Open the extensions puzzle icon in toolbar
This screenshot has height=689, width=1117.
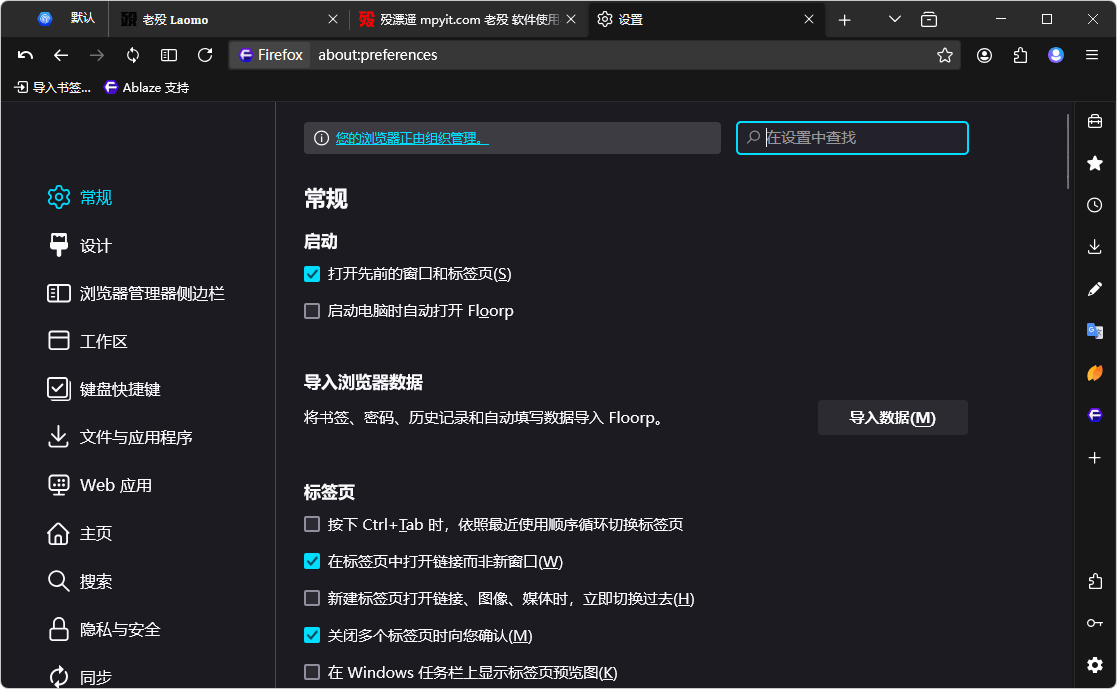tap(1020, 55)
